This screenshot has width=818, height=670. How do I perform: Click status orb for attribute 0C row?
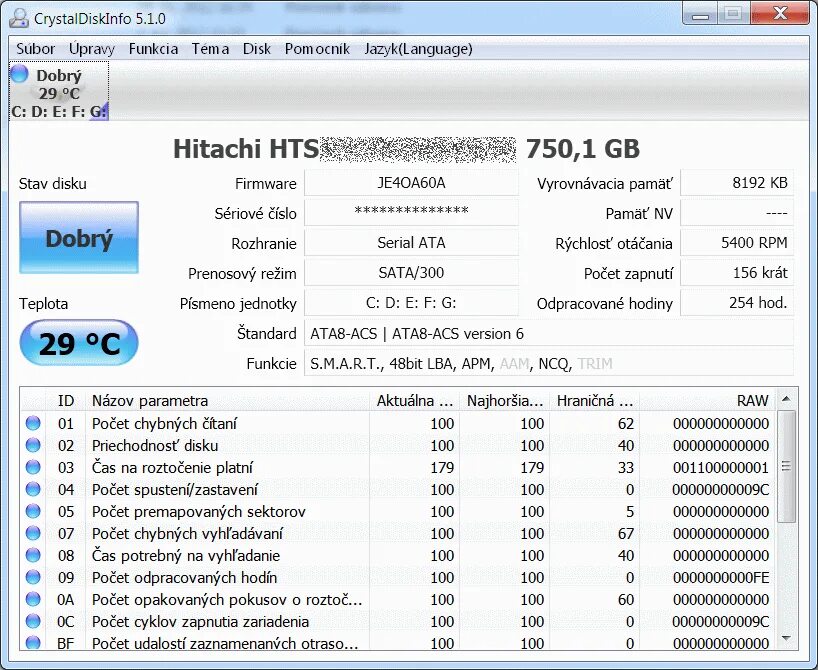[33, 621]
